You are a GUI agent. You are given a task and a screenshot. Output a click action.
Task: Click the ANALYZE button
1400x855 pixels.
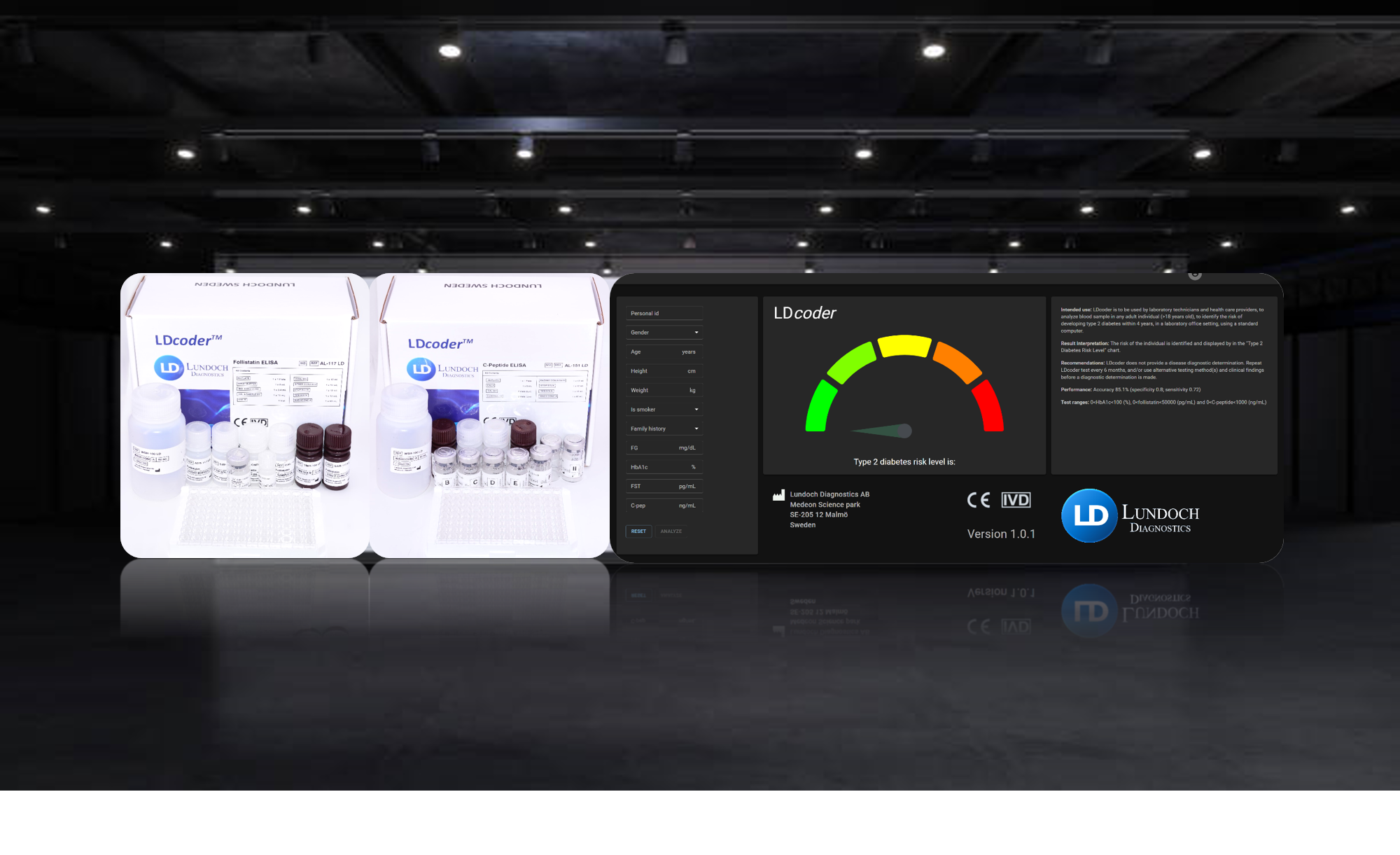(671, 531)
